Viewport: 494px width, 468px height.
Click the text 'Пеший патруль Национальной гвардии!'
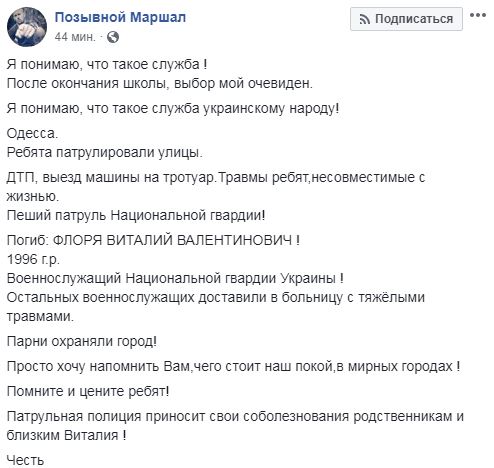point(136,215)
